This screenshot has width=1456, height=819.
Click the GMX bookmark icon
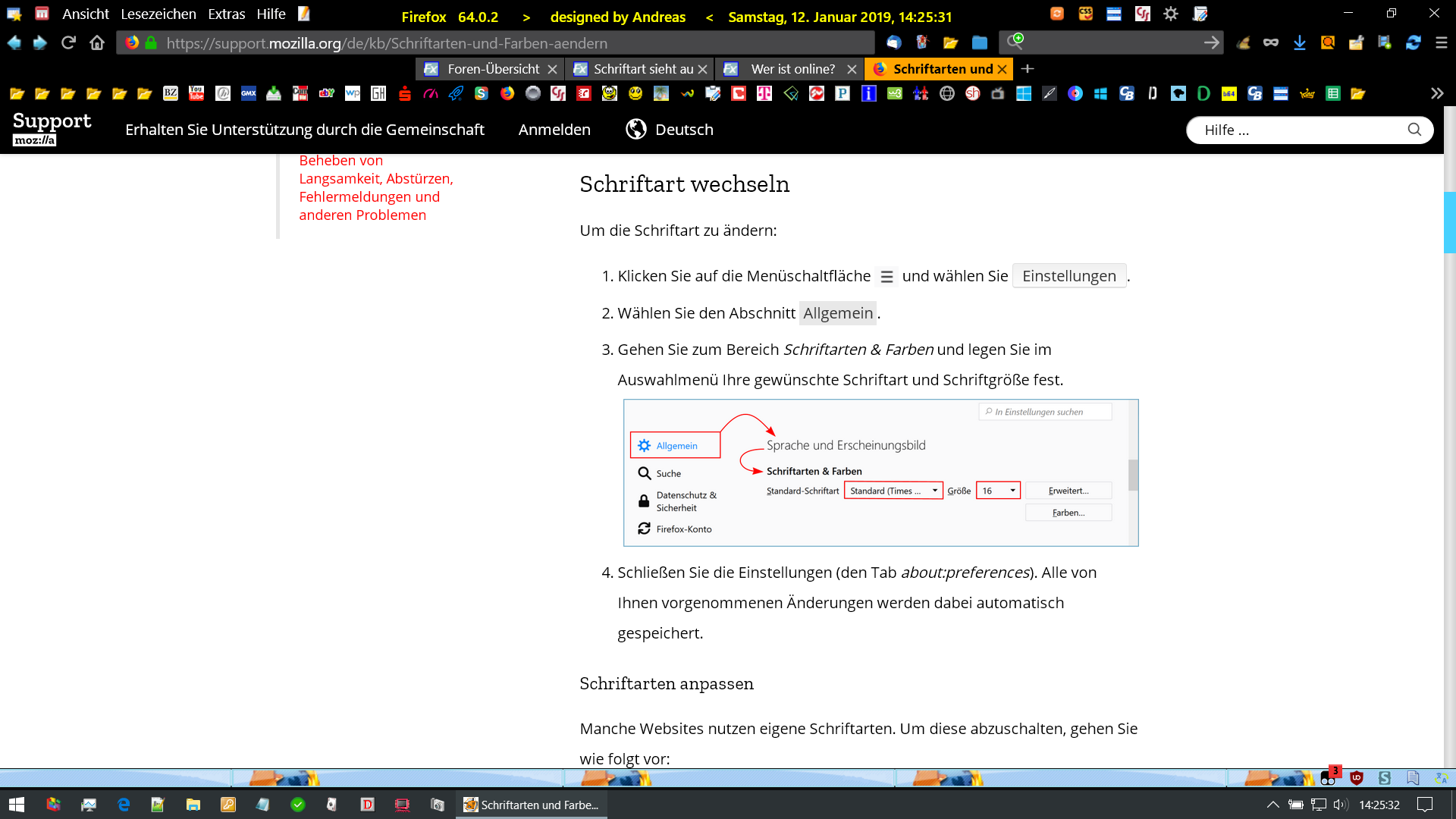click(x=248, y=93)
